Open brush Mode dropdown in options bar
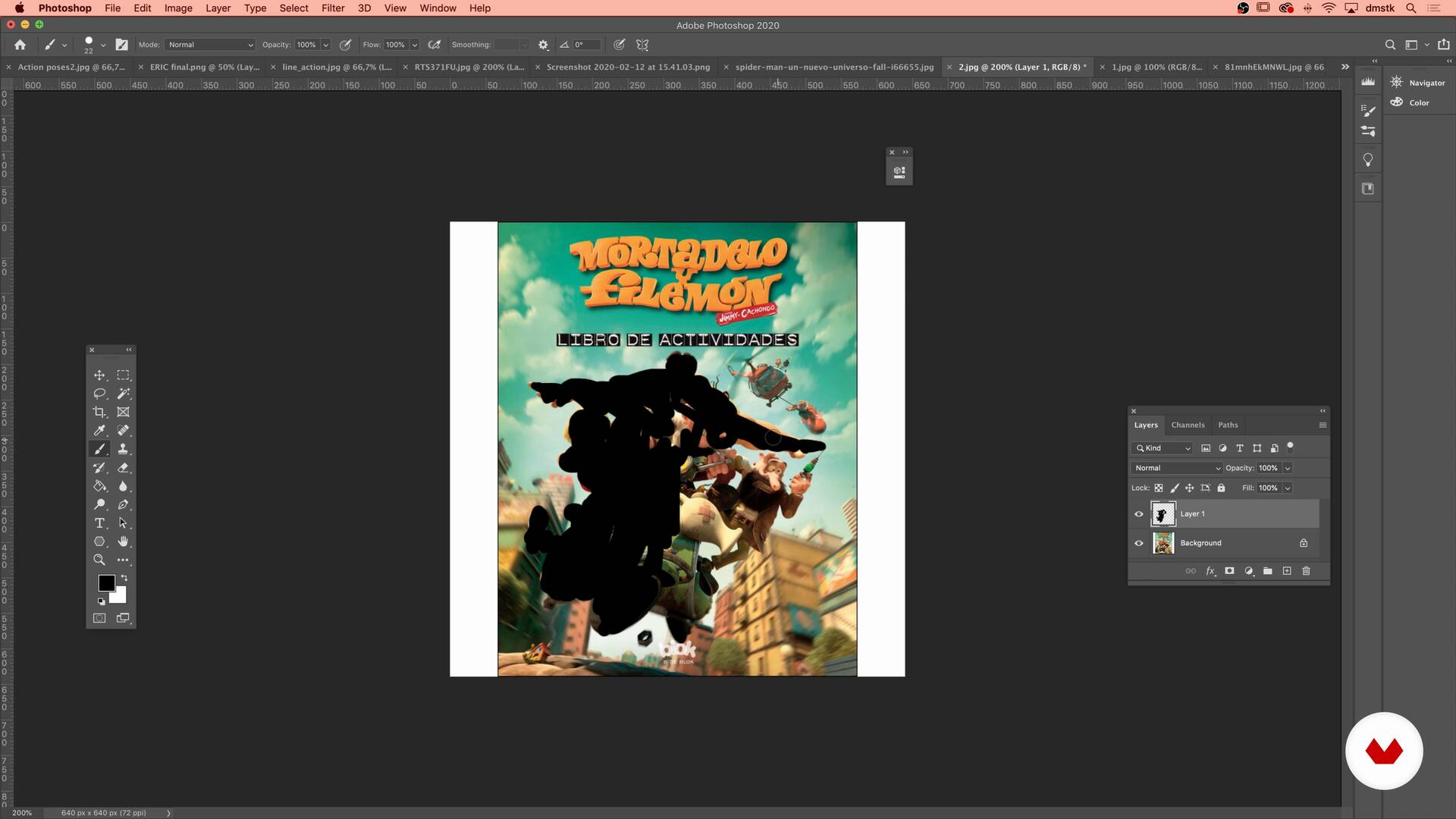Viewport: 1456px width, 819px height. tap(210, 45)
